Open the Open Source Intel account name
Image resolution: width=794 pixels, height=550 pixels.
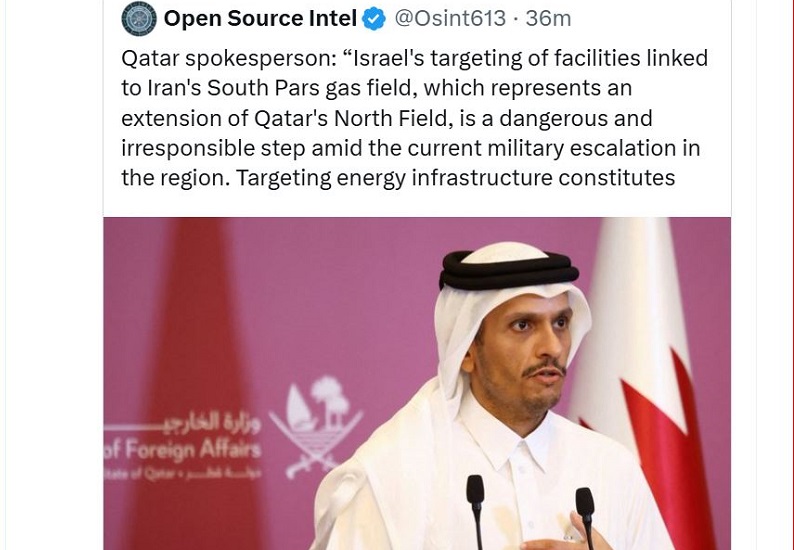coord(260,18)
